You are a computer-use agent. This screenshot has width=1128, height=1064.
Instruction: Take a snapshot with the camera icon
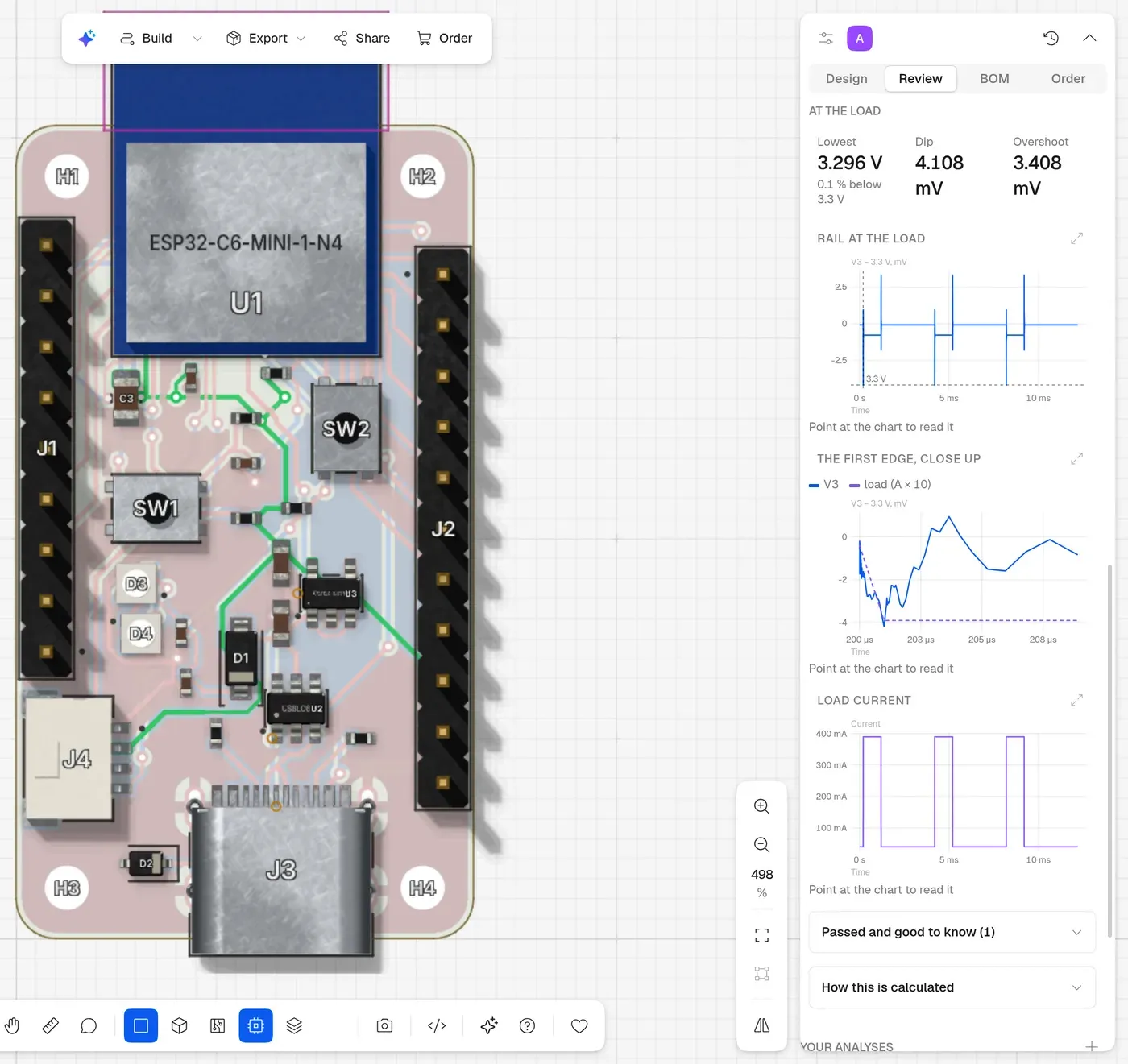[x=385, y=1025]
